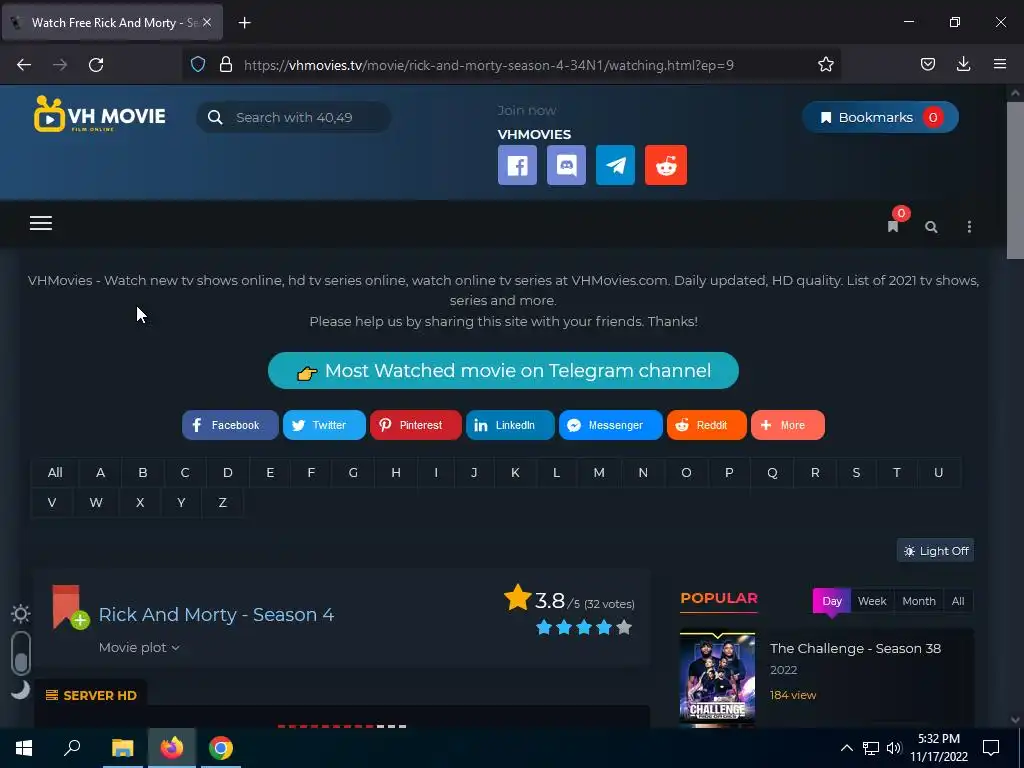Open Rick And Morty - Season 4 title link
The width and height of the screenshot is (1024, 768).
pyautogui.click(x=216, y=615)
